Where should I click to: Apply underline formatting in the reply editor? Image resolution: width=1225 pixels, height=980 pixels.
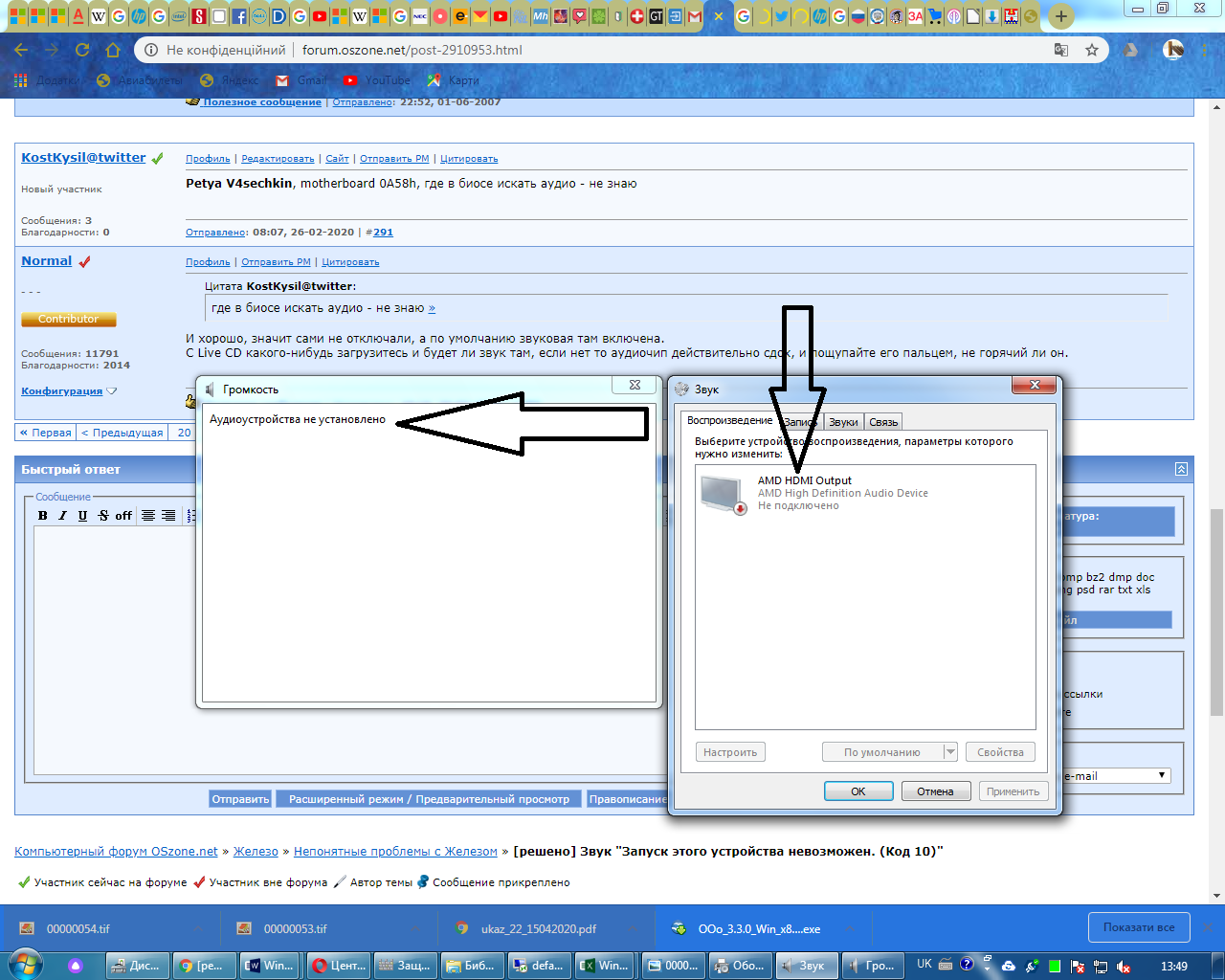pos(82,515)
